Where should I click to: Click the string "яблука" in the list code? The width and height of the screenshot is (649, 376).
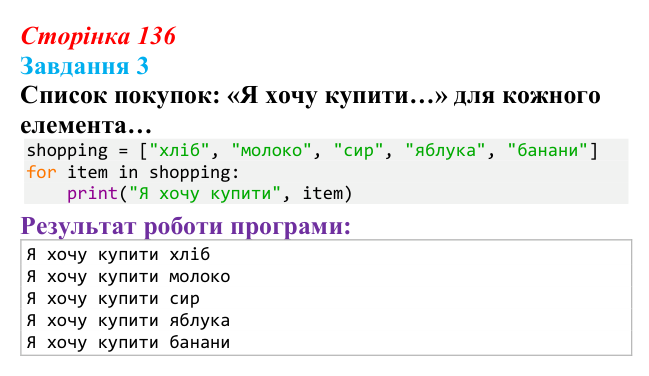click(445, 150)
